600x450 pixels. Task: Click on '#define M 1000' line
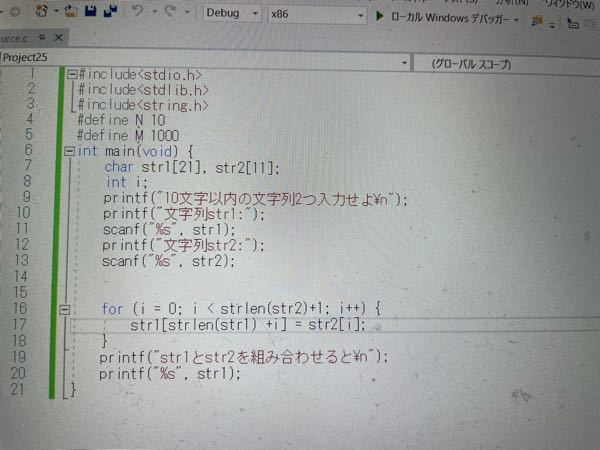(128, 135)
